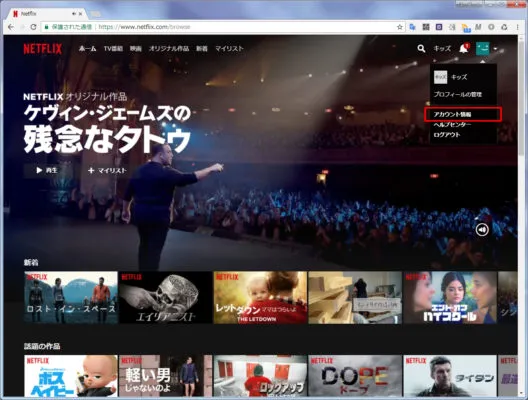Add featured title with マイリスト button
Viewport: 528px width, 400px height.
tap(107, 171)
